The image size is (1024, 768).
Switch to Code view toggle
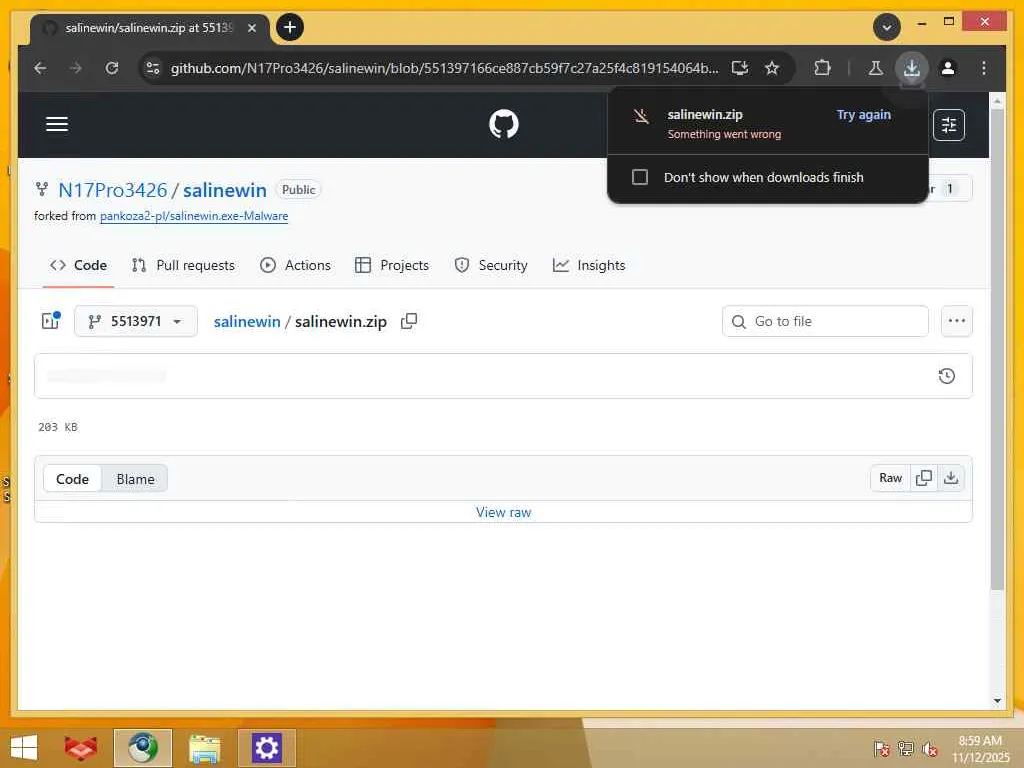[x=72, y=479]
